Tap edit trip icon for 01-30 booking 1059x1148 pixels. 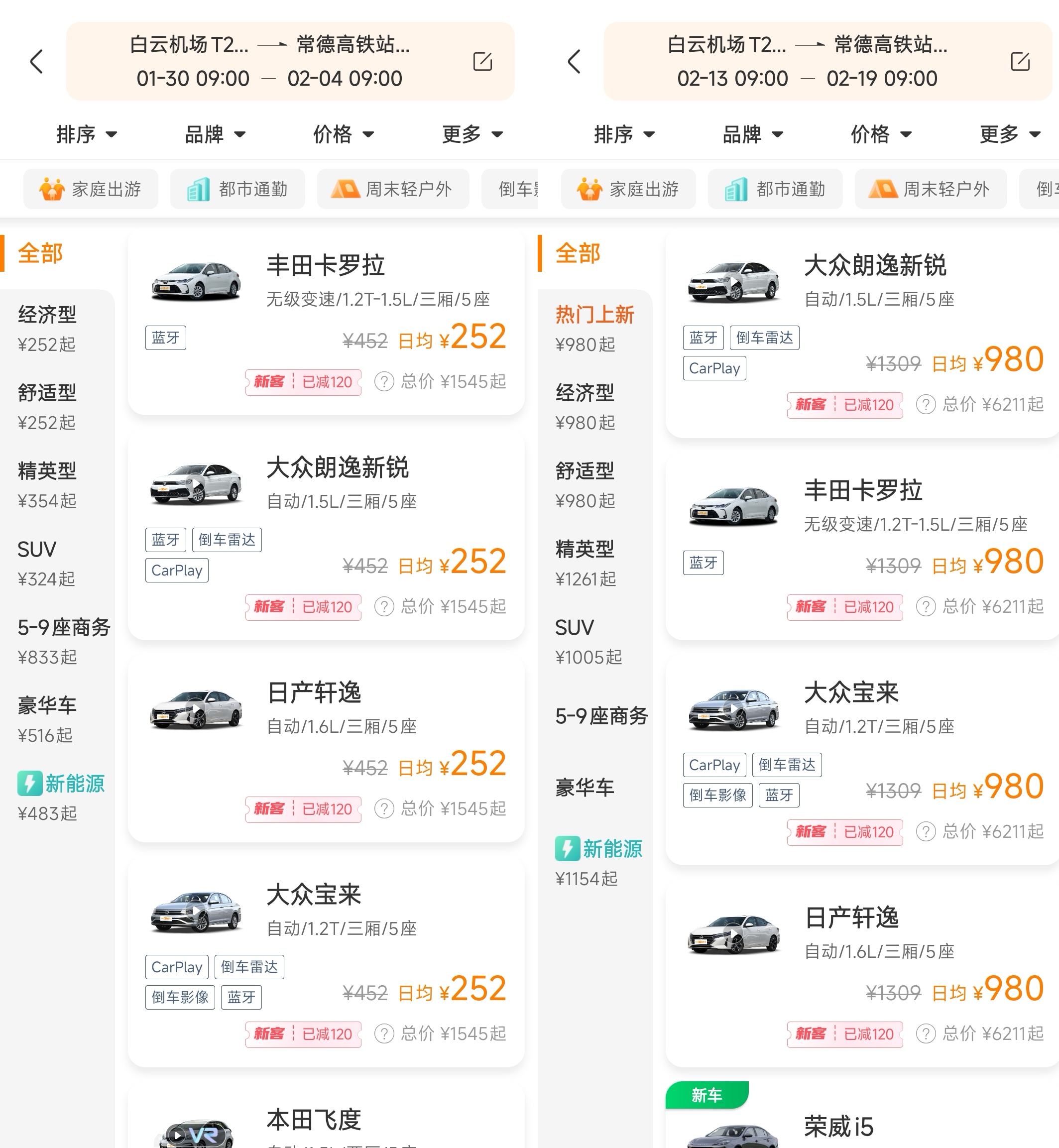tap(482, 61)
